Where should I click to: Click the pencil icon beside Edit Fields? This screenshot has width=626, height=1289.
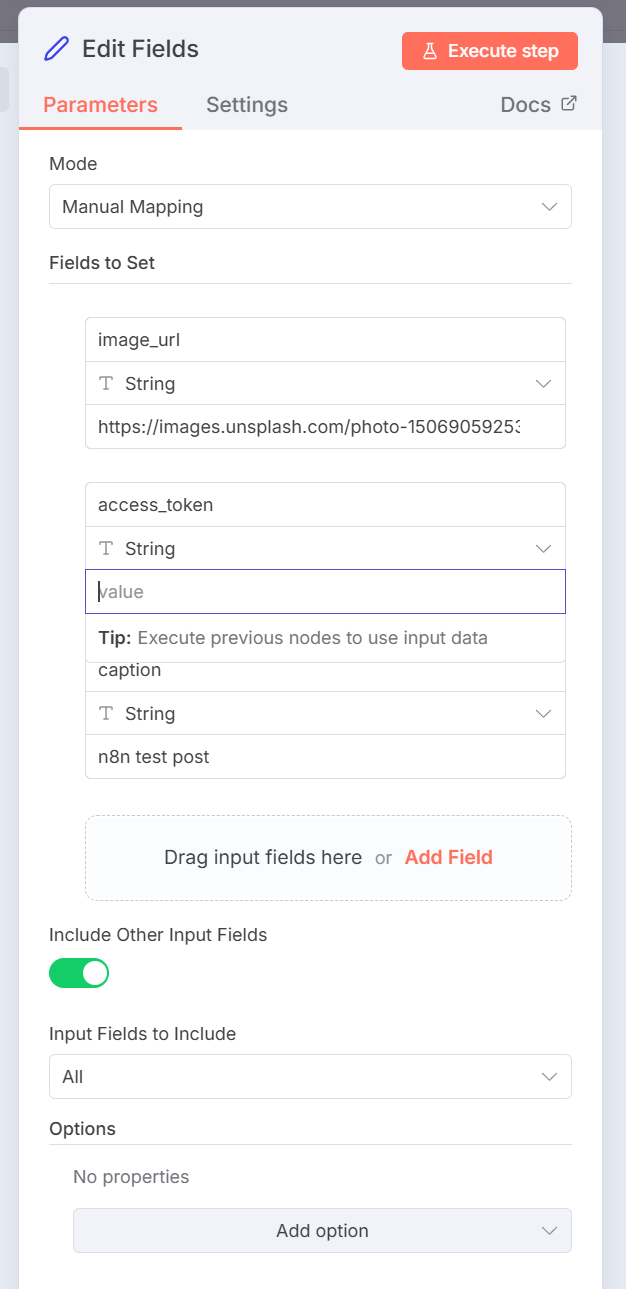(x=57, y=49)
